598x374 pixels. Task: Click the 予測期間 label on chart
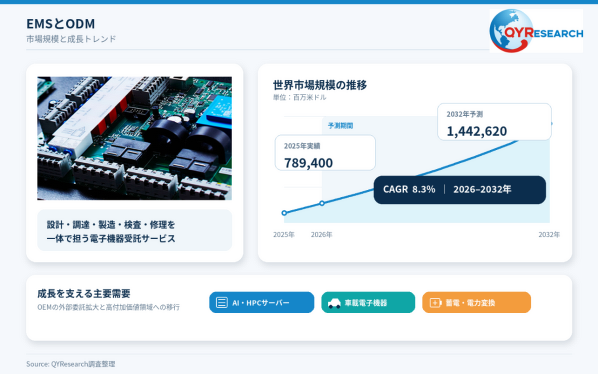(341, 125)
